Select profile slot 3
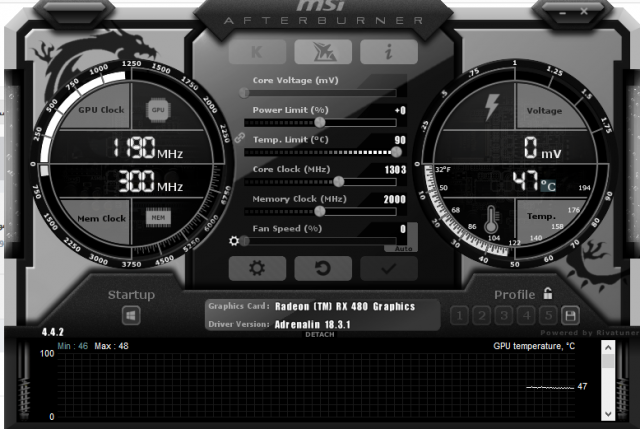 tap(503, 316)
